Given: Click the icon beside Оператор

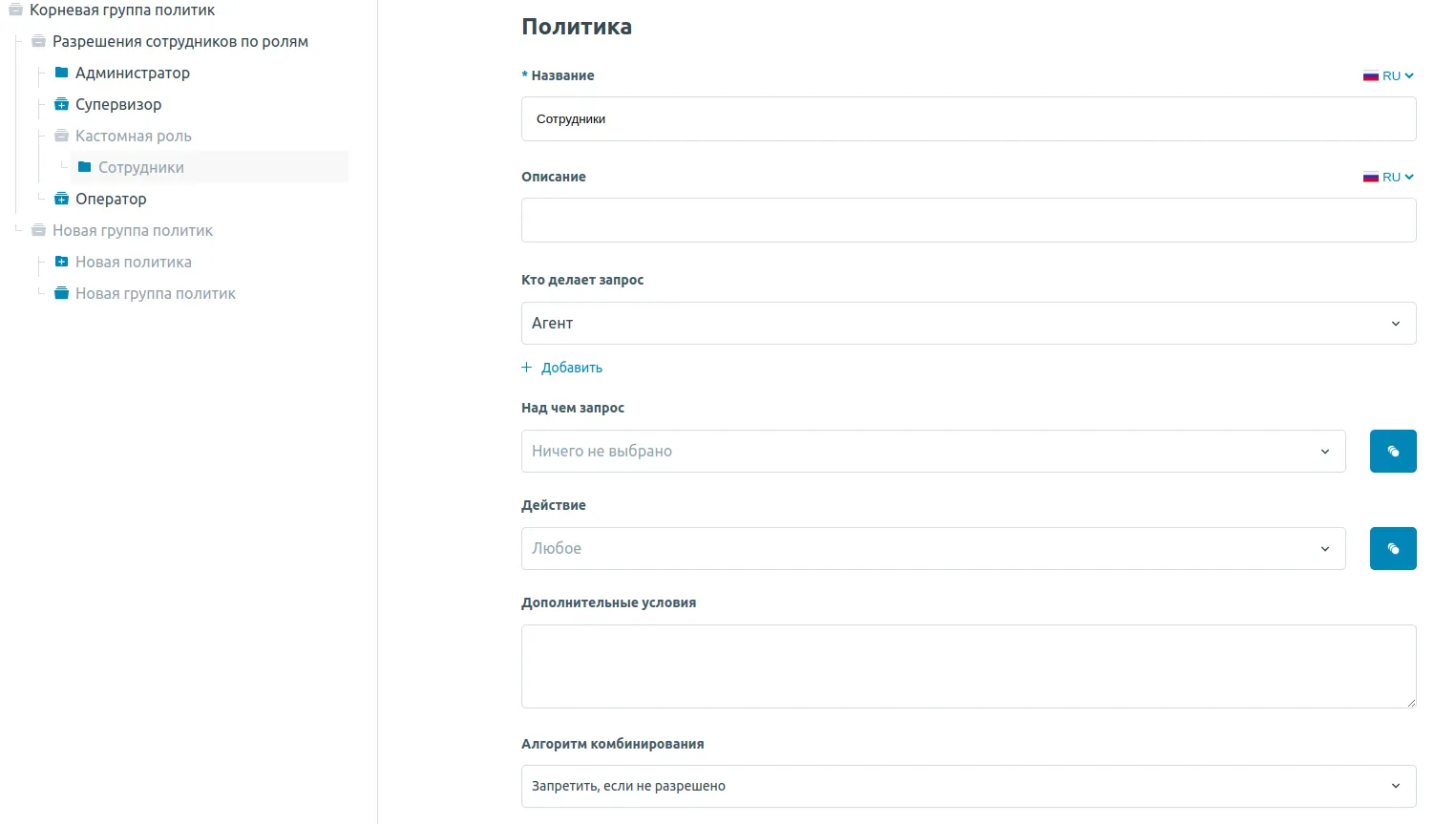Looking at the screenshot, I should tap(61, 199).
